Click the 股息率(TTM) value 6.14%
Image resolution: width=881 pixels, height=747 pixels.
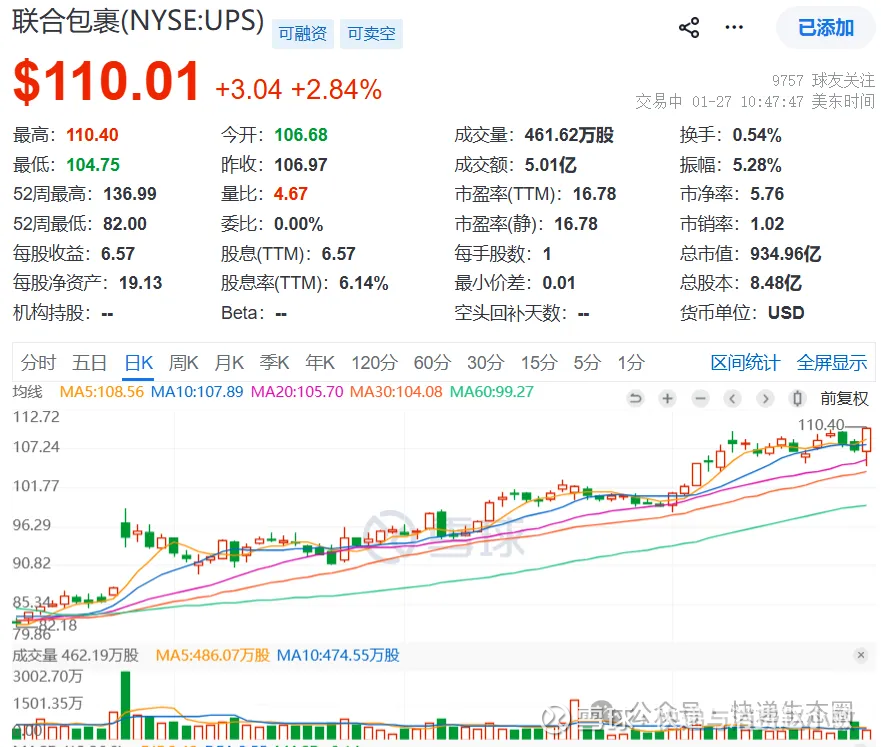click(x=364, y=284)
